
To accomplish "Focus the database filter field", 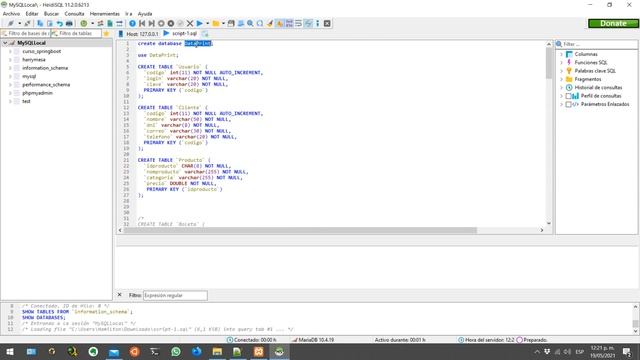I will [25, 33].
